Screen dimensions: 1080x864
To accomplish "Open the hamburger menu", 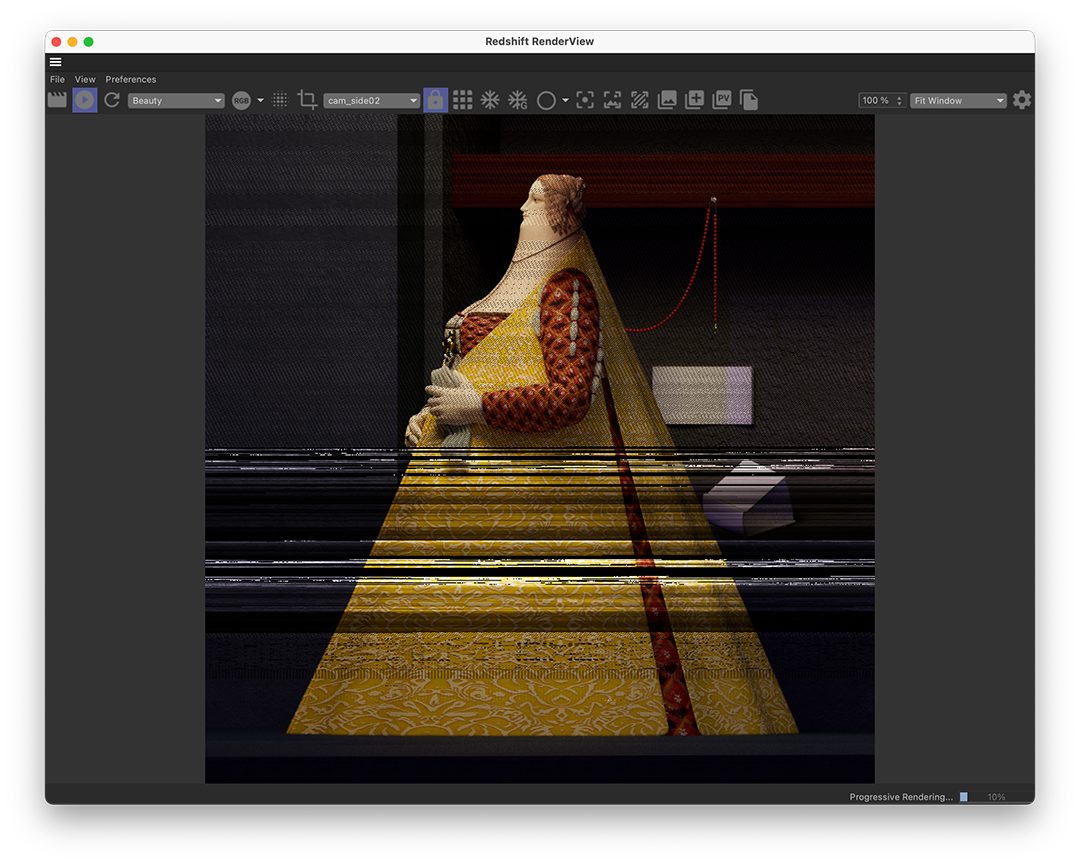I will pyautogui.click(x=56, y=62).
